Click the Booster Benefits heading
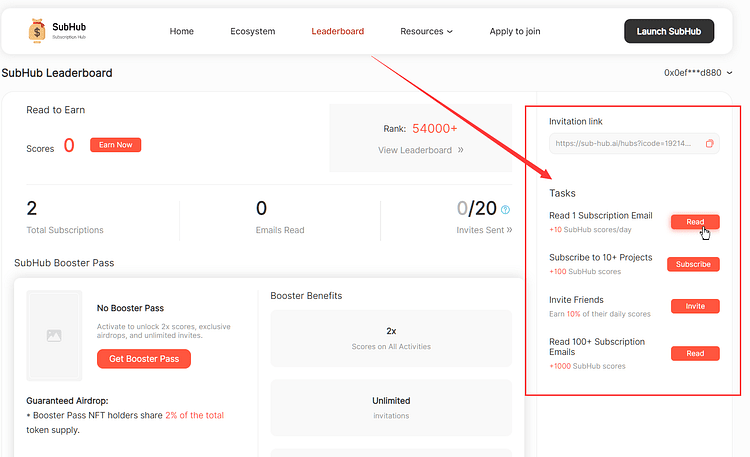The image size is (750, 457). (x=306, y=296)
